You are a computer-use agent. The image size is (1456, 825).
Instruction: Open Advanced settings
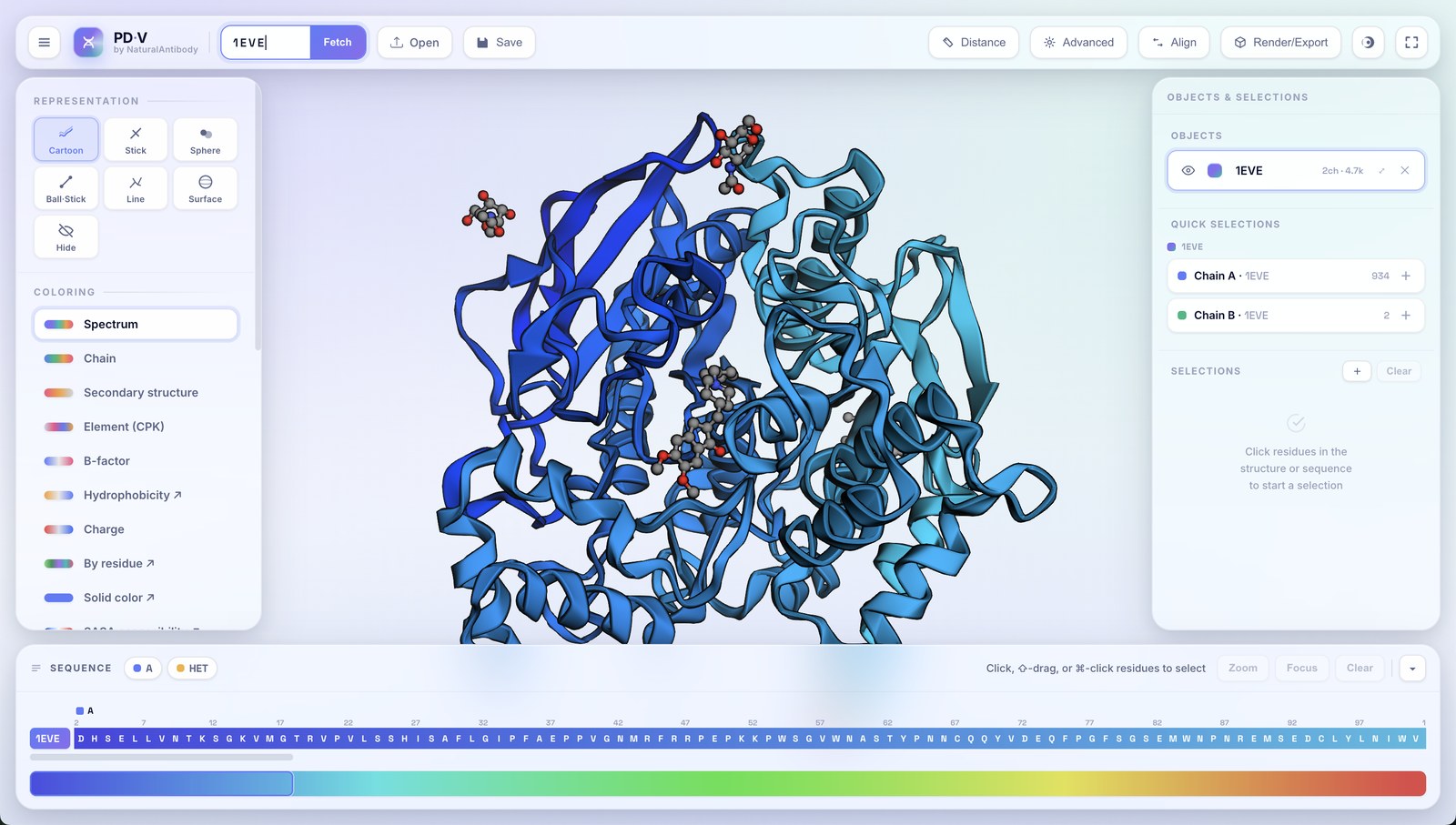pos(1078,42)
